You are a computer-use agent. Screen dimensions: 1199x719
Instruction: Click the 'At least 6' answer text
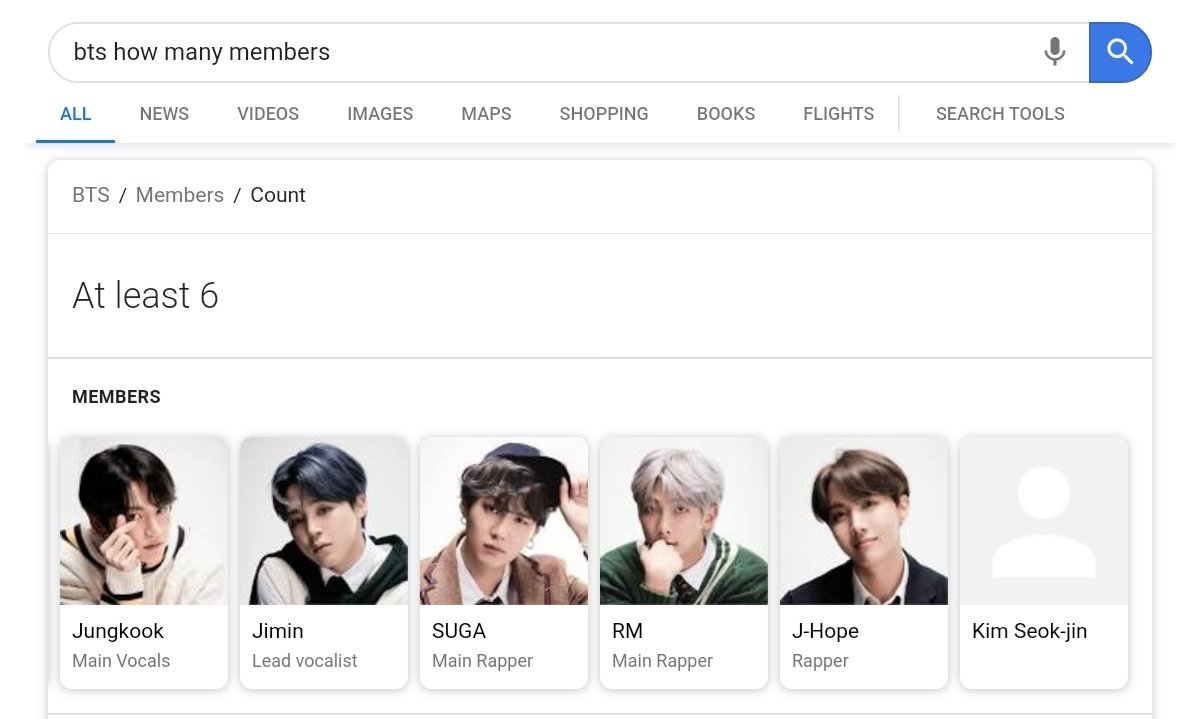145,295
